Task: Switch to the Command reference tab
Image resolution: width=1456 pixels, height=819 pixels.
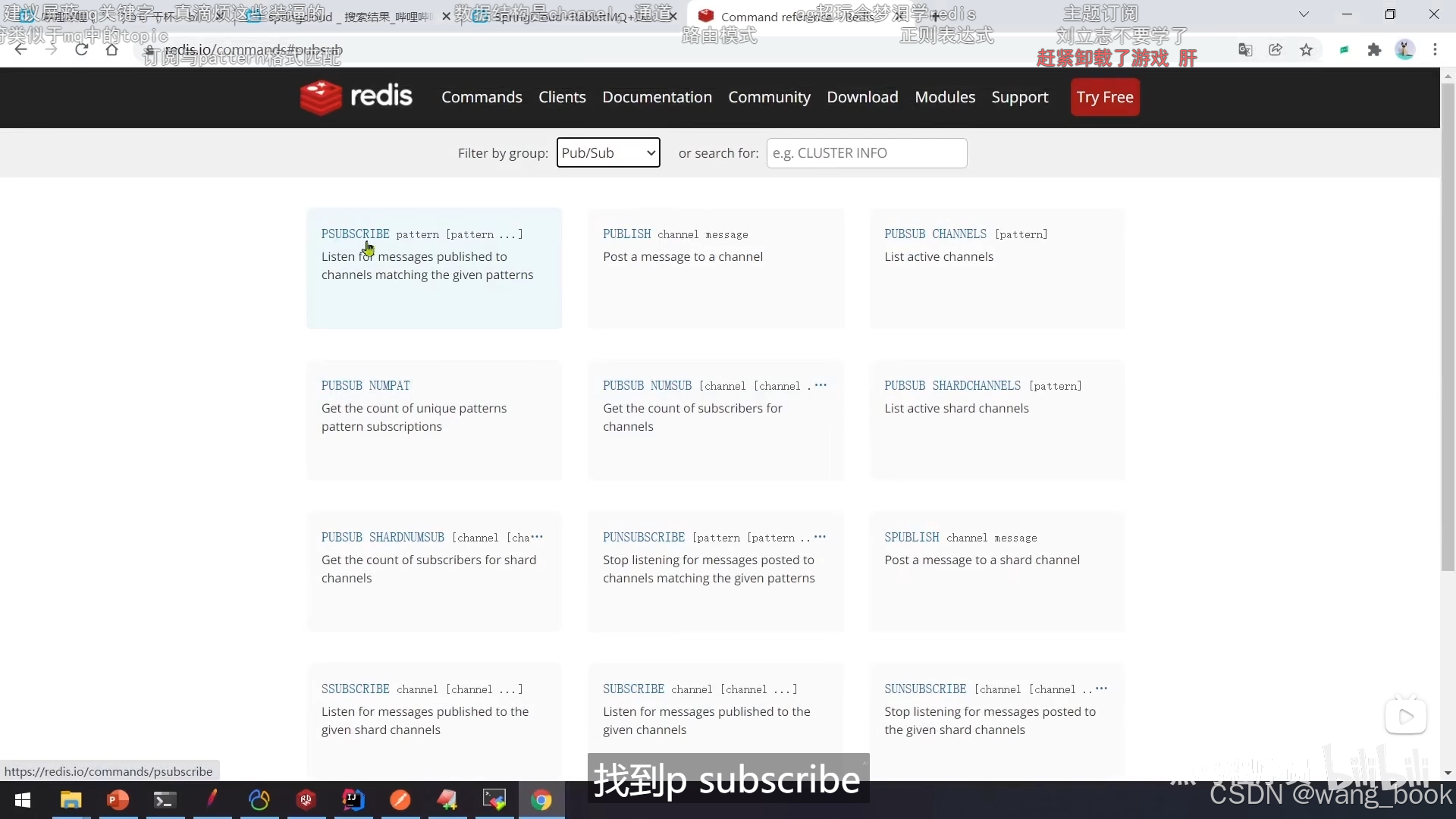Action: [796, 15]
